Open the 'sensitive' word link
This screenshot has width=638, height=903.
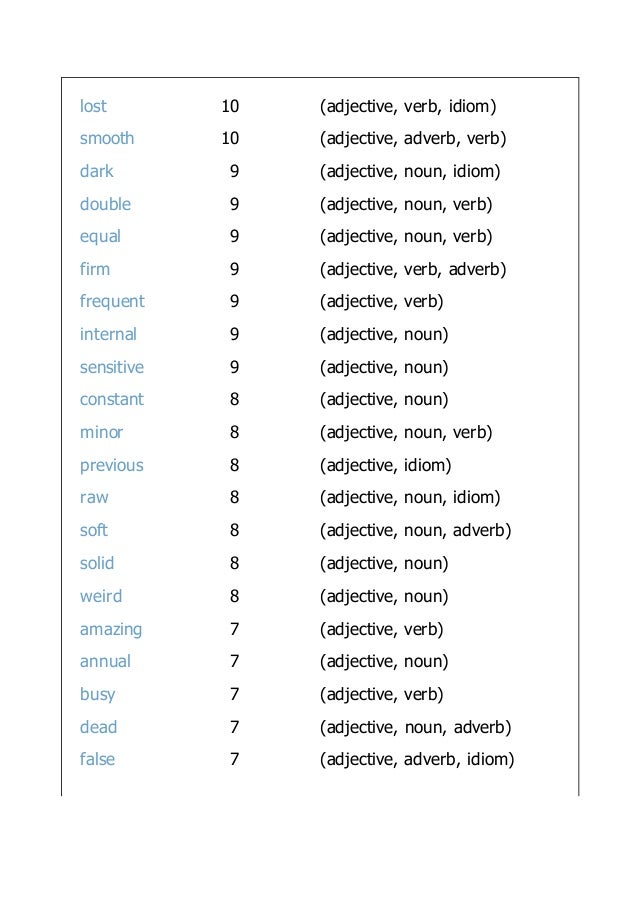click(x=112, y=367)
